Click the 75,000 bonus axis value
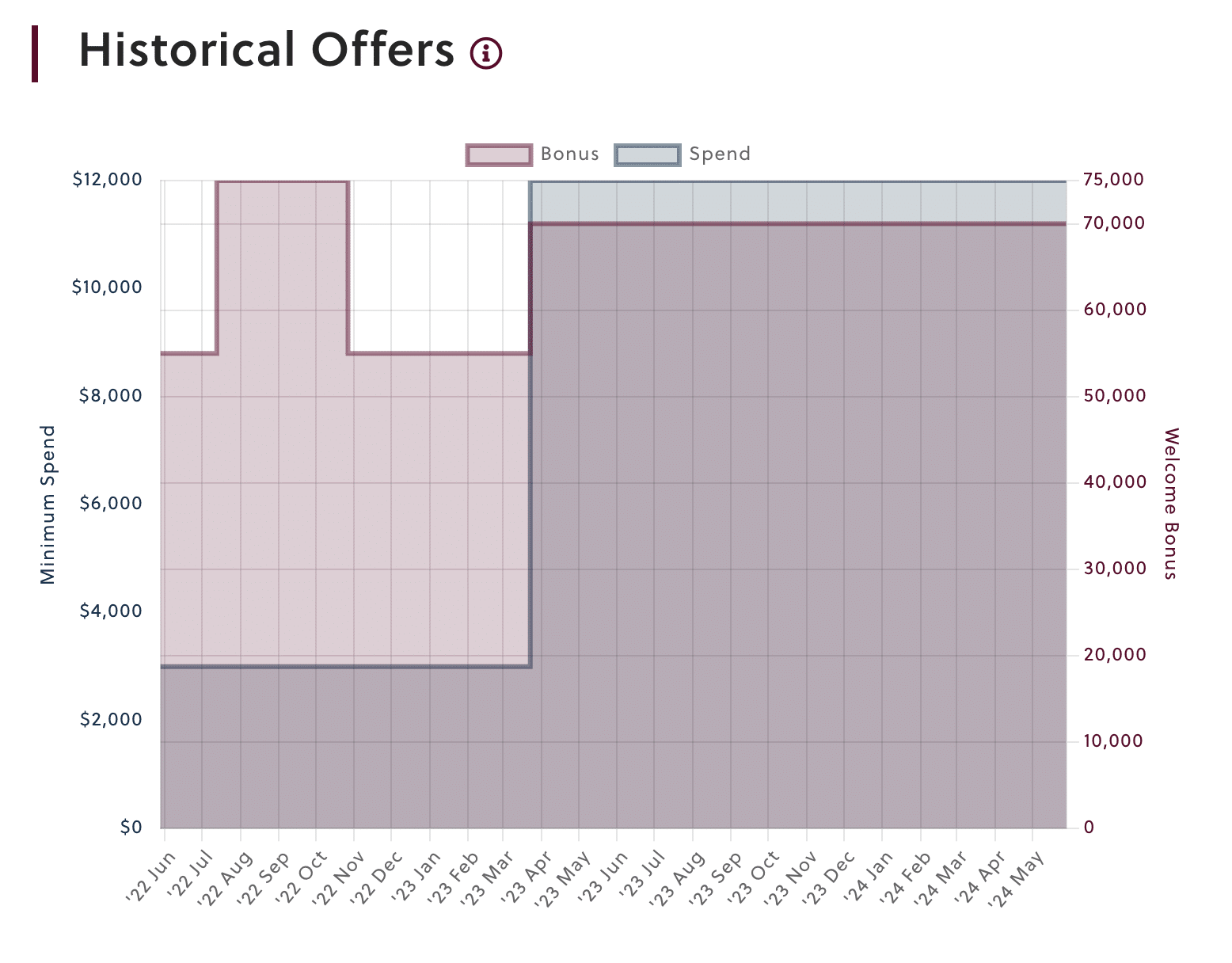The image size is (1232, 963). pyautogui.click(x=1113, y=180)
